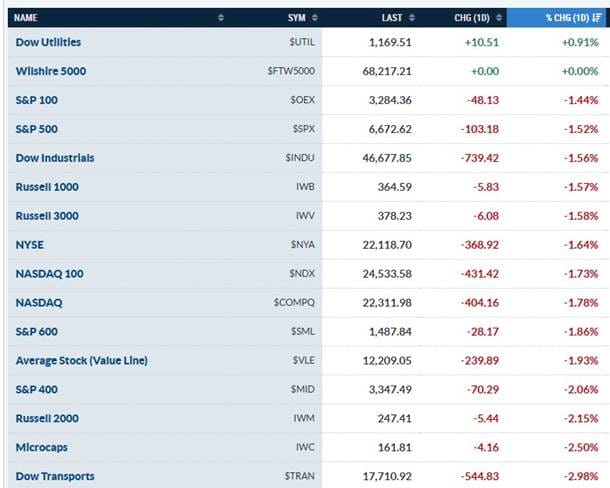The width and height of the screenshot is (610, 488).
Task: Click last price 46,677.85
Action: (x=387, y=158)
